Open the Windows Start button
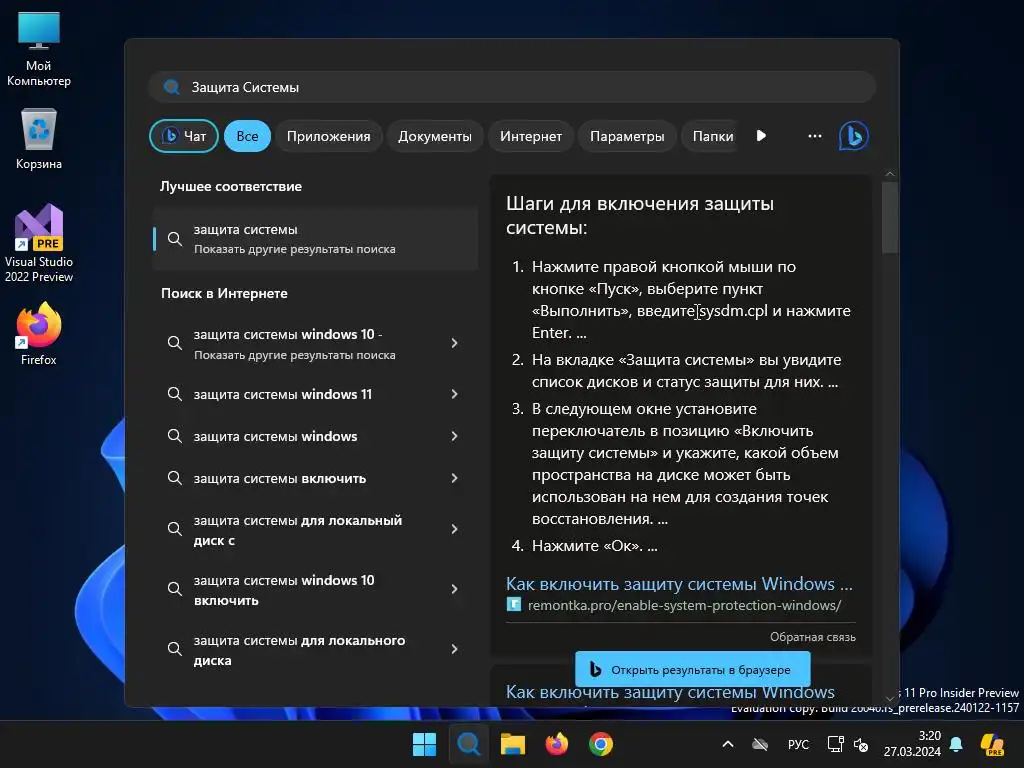 pos(424,744)
